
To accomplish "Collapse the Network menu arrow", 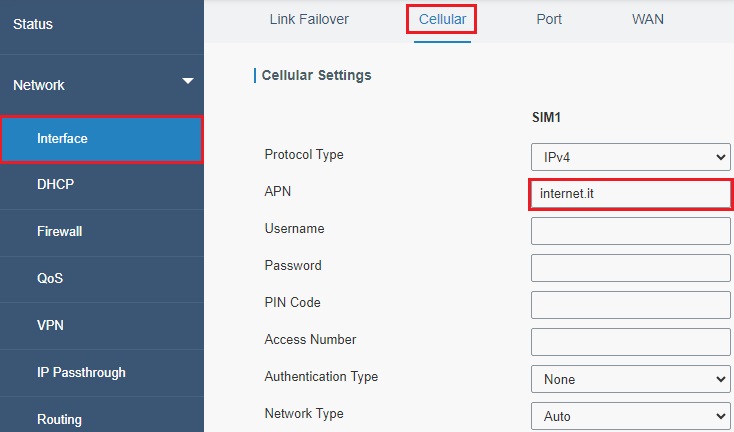I will [188, 81].
